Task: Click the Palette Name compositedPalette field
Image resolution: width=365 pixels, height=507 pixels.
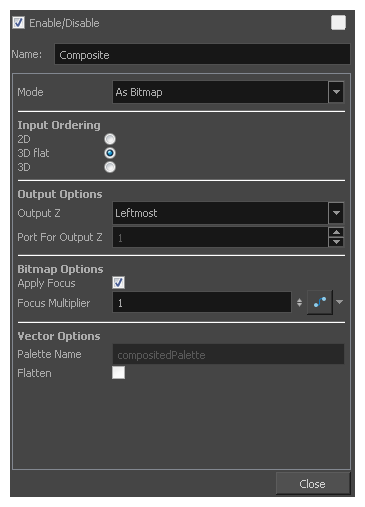Action: (228, 354)
